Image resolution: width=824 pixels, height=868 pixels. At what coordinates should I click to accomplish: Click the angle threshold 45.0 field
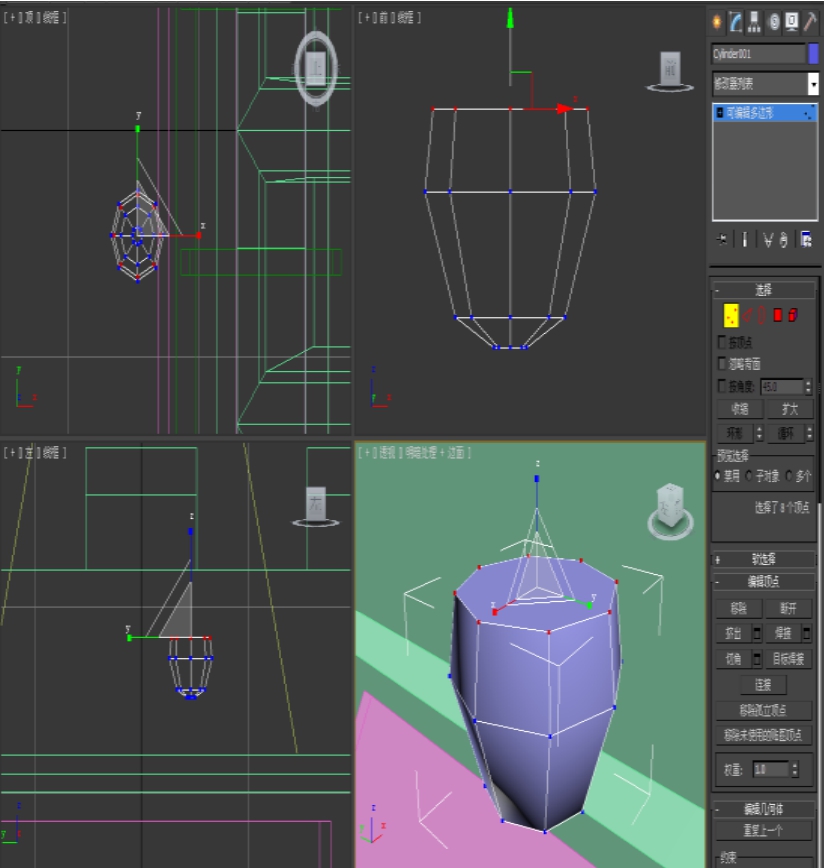tap(781, 386)
